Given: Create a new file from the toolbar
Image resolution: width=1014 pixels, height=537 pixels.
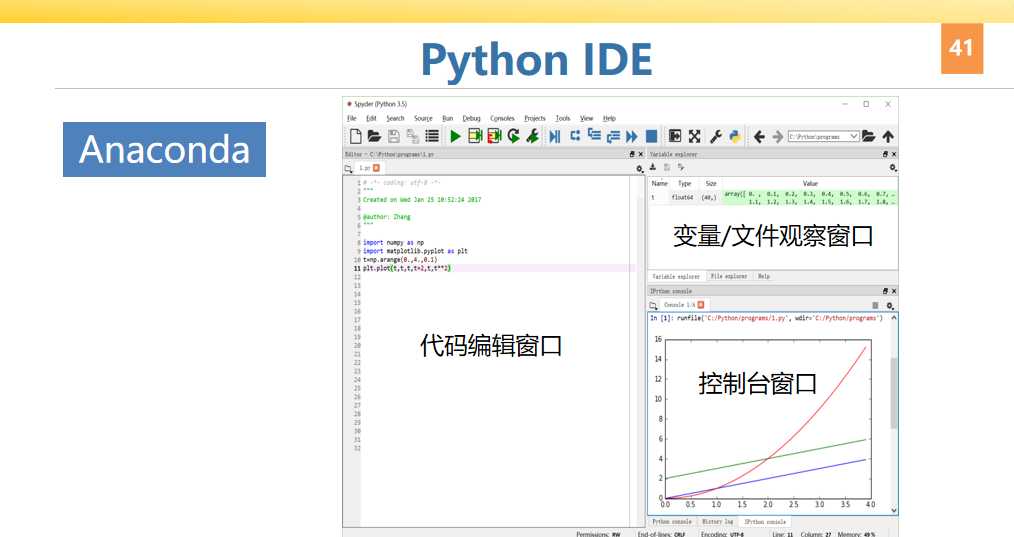Looking at the screenshot, I should tap(355, 136).
